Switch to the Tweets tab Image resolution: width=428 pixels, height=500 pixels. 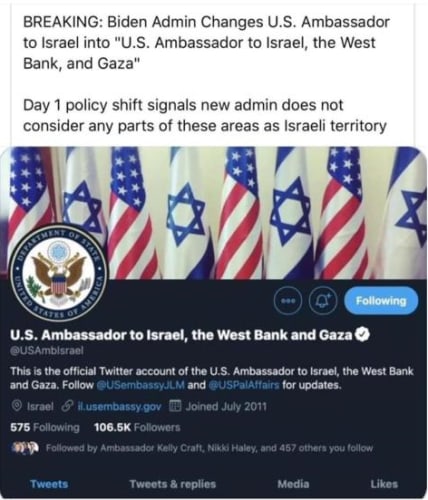[x=49, y=484]
